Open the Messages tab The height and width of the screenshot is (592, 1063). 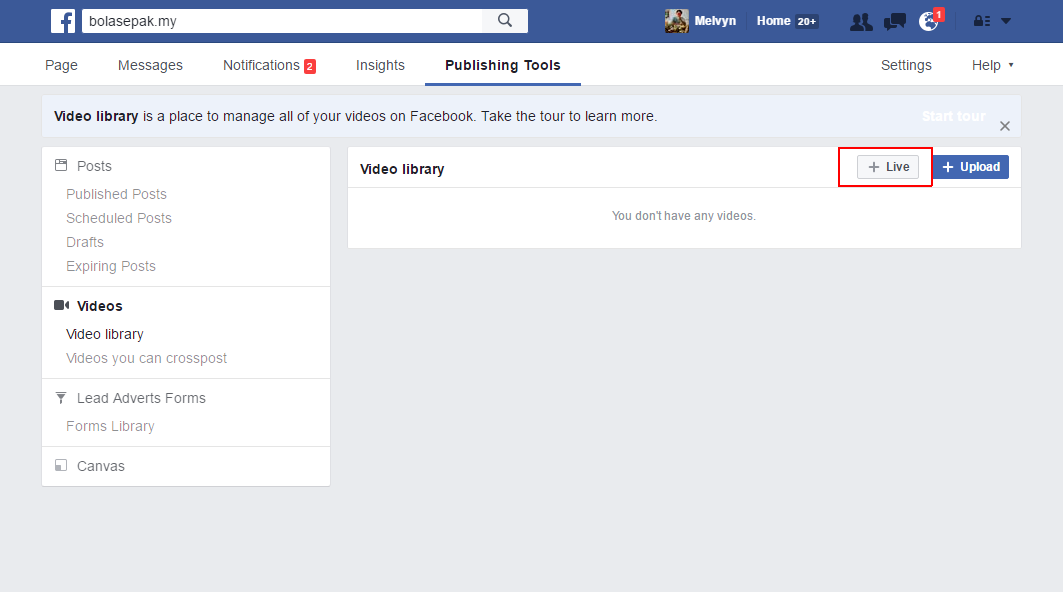coord(151,65)
